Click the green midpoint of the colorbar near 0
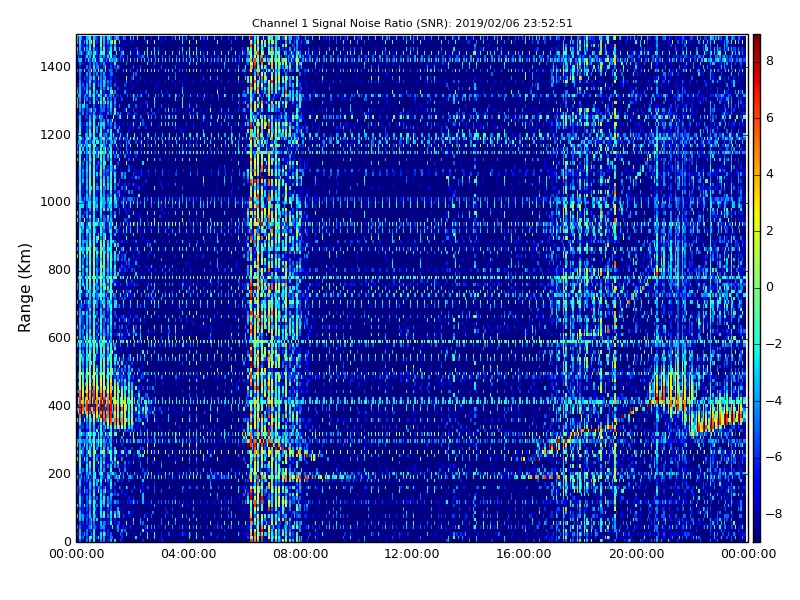Image resolution: width=800 pixels, height=600 pixels. point(757,287)
